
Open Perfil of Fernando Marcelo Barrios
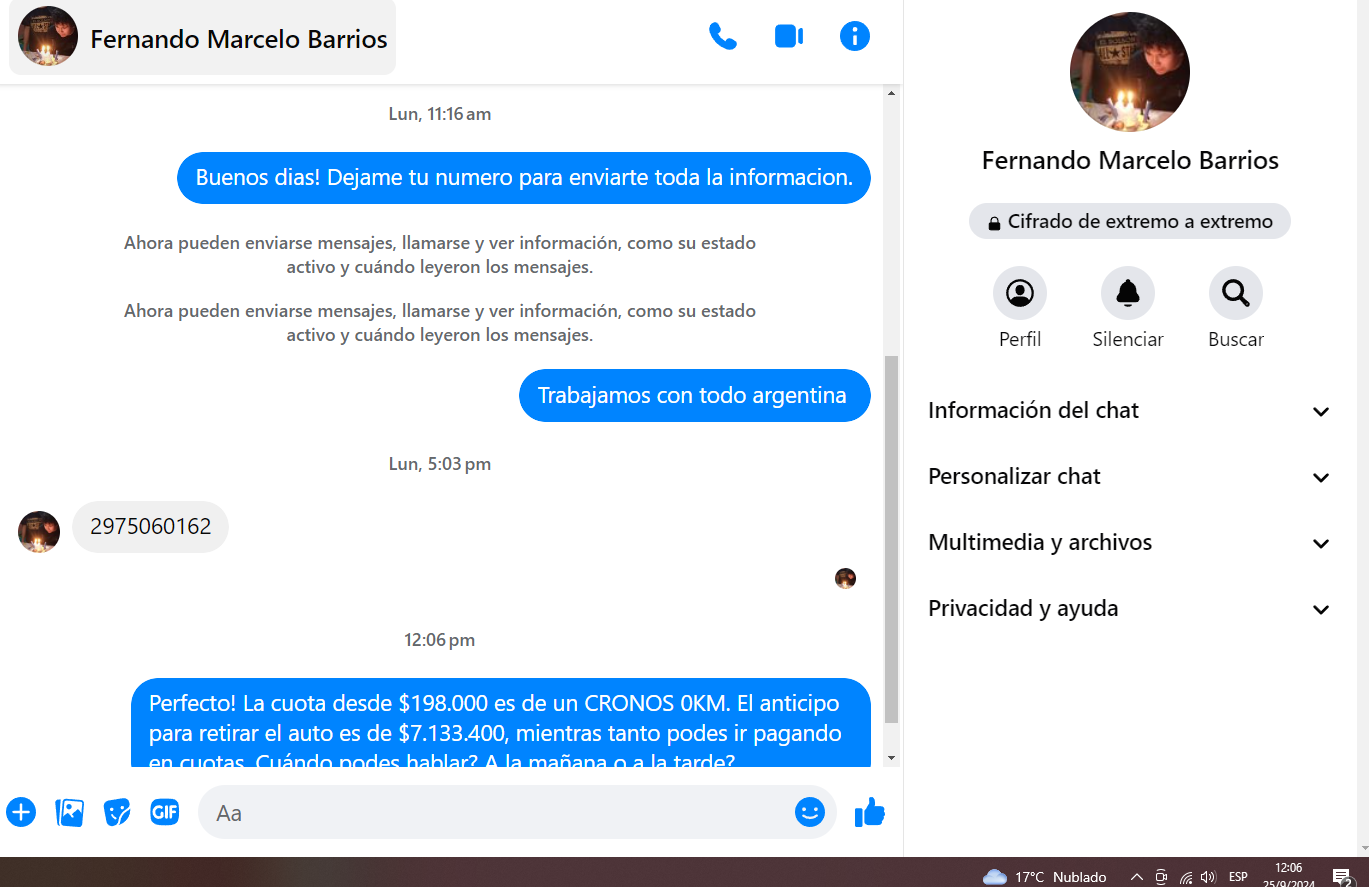pyautogui.click(x=1019, y=294)
